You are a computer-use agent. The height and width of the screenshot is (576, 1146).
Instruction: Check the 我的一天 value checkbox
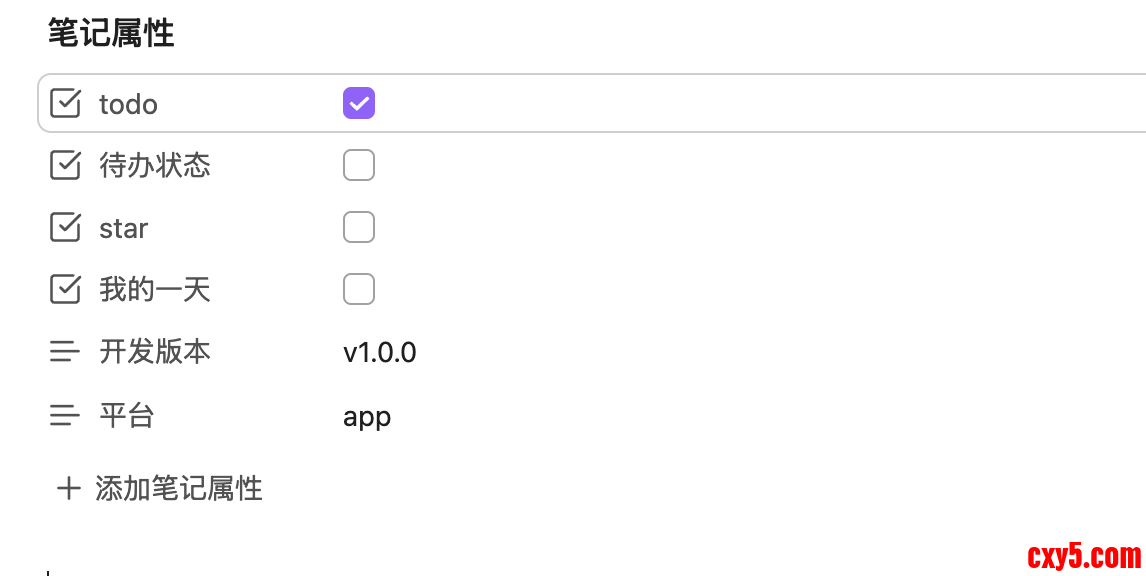[x=359, y=289]
